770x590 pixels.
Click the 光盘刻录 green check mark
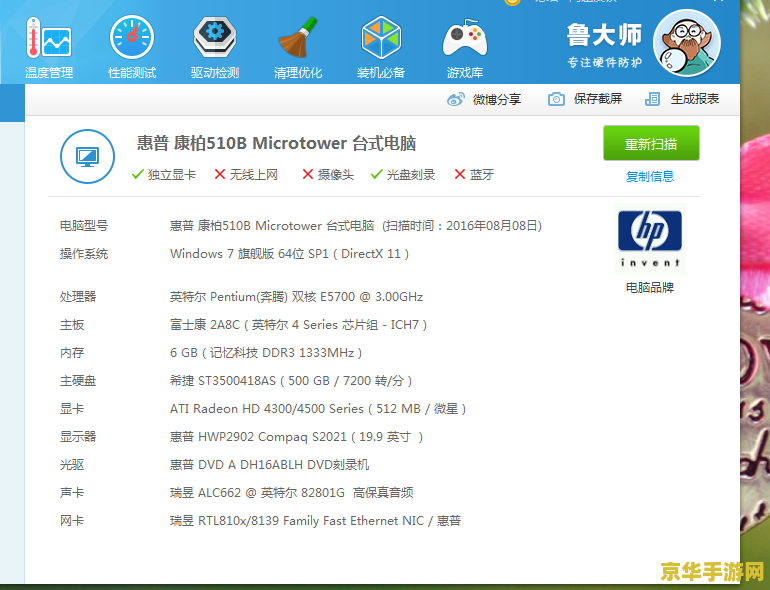coord(377,174)
